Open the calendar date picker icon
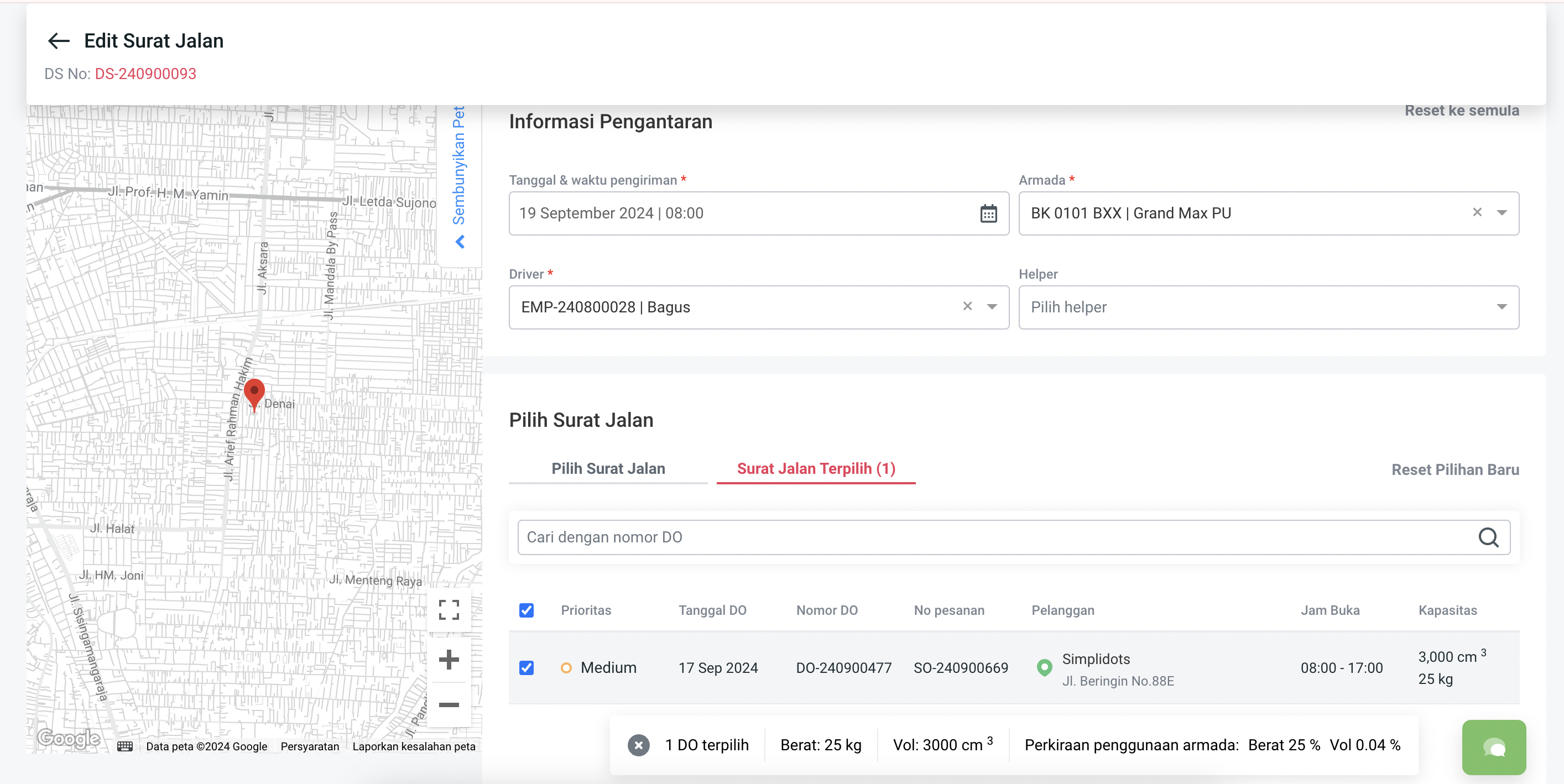The height and width of the screenshot is (784, 1564). click(x=988, y=213)
